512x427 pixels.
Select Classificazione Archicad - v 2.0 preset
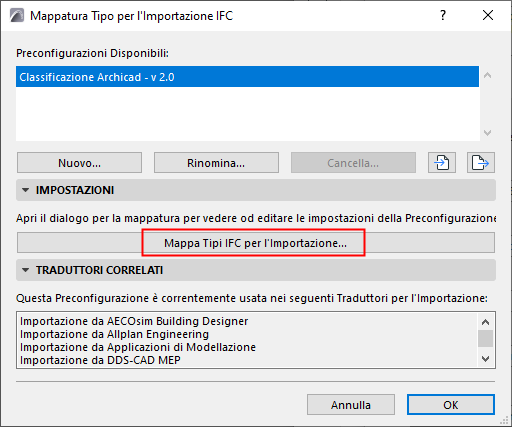click(247, 77)
